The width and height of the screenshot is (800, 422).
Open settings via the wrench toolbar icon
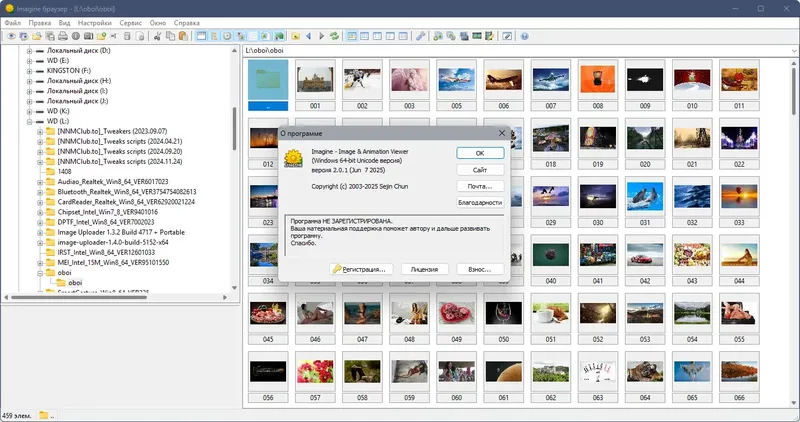pos(420,36)
